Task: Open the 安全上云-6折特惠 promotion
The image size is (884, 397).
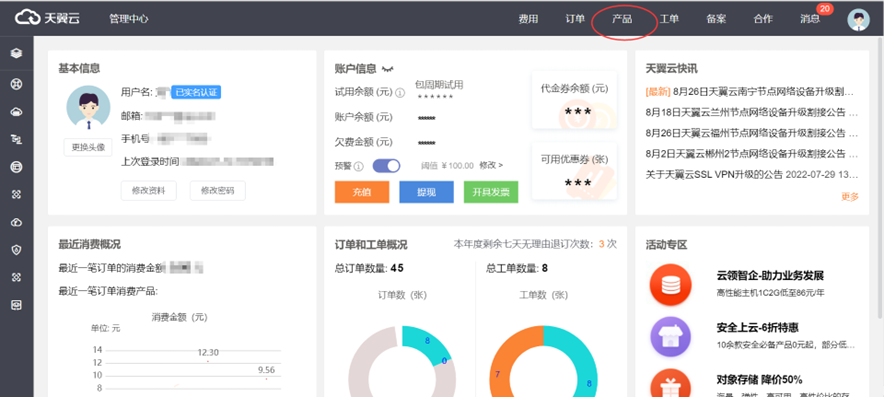Action: click(758, 328)
